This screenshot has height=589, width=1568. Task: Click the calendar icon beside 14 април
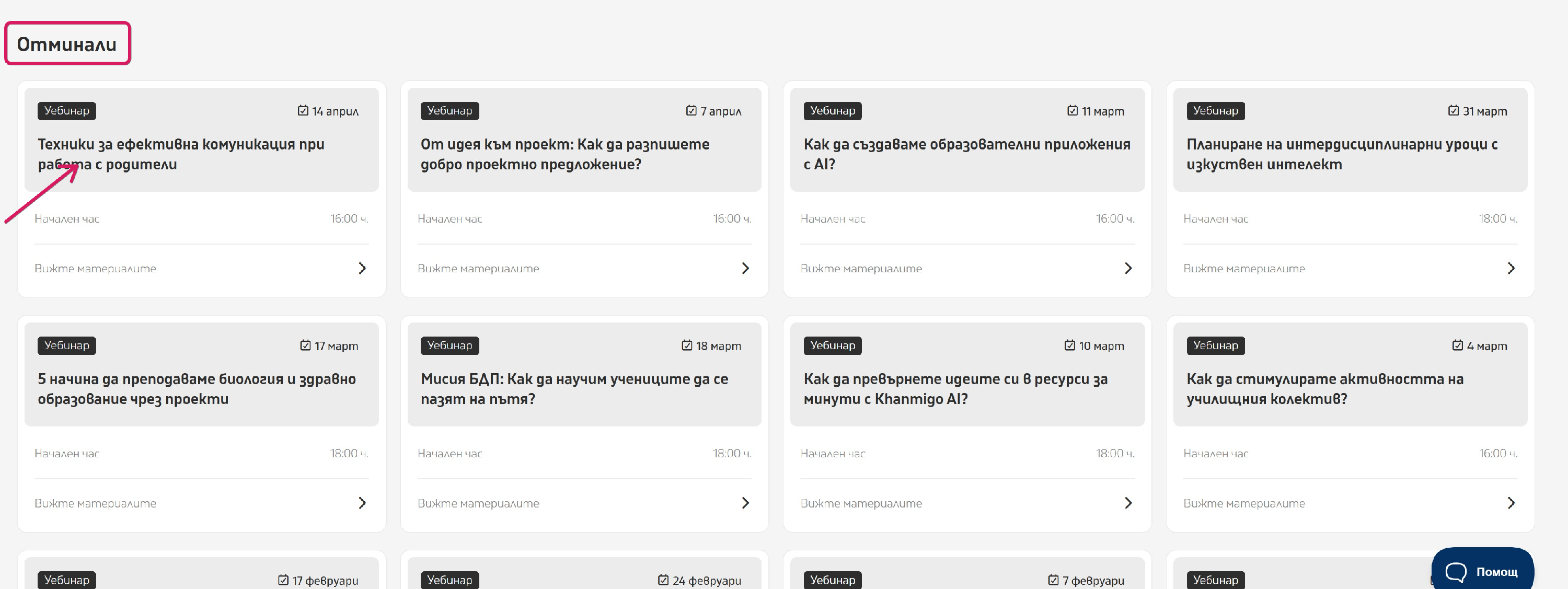point(303,111)
